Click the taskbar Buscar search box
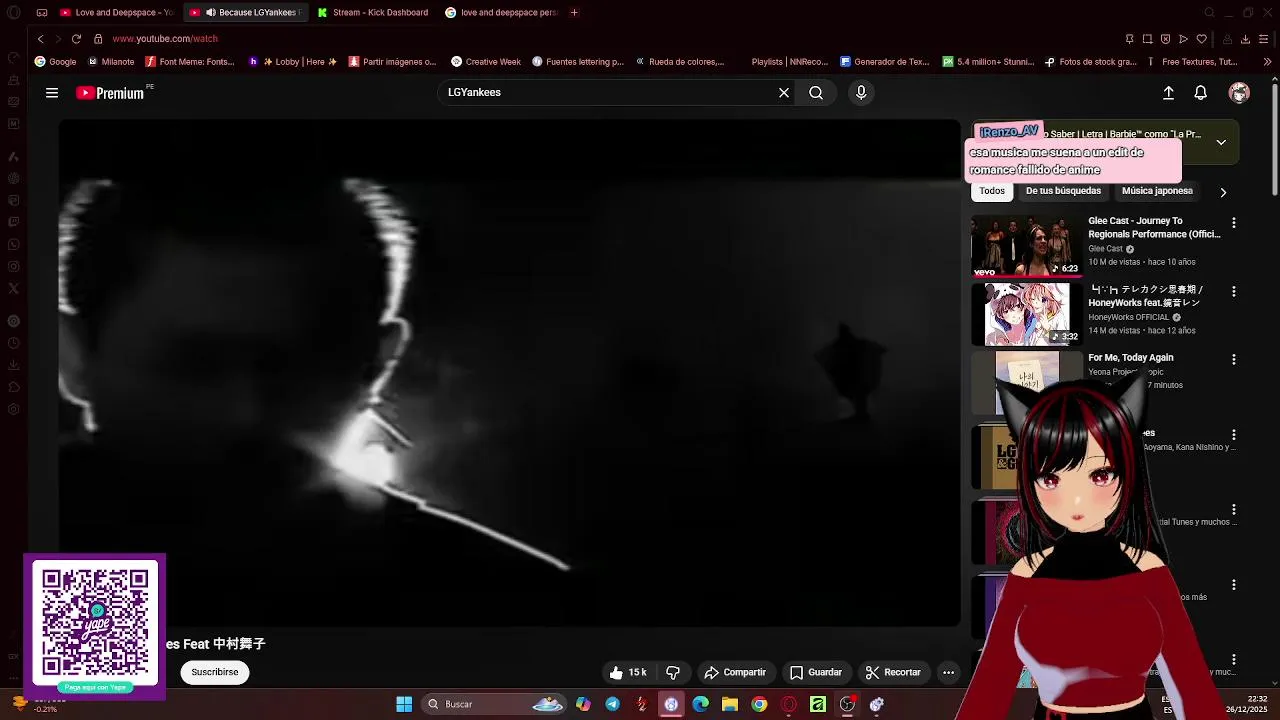 point(495,704)
